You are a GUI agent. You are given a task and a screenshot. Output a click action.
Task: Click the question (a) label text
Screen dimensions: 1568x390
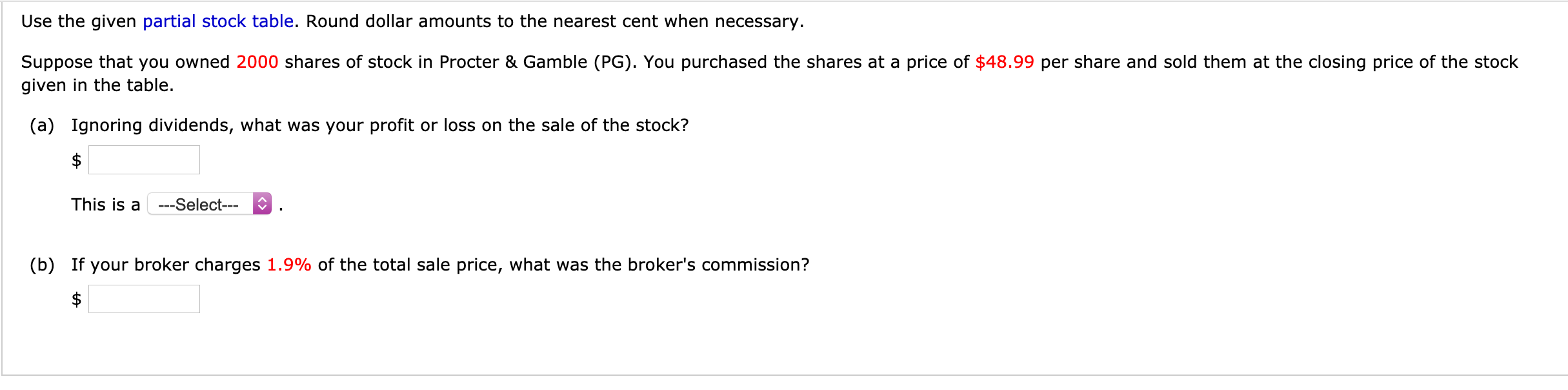pos(43,125)
